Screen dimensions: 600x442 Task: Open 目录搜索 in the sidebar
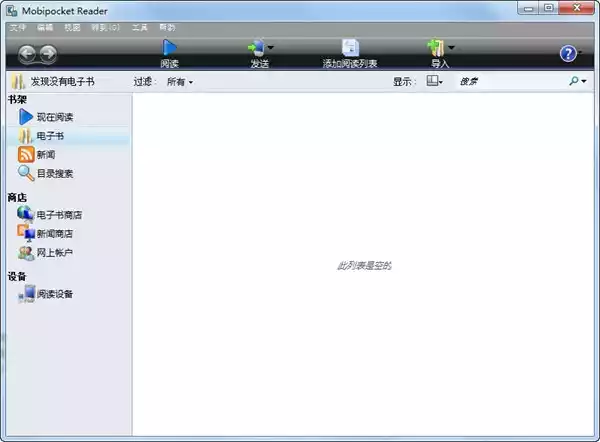55,173
